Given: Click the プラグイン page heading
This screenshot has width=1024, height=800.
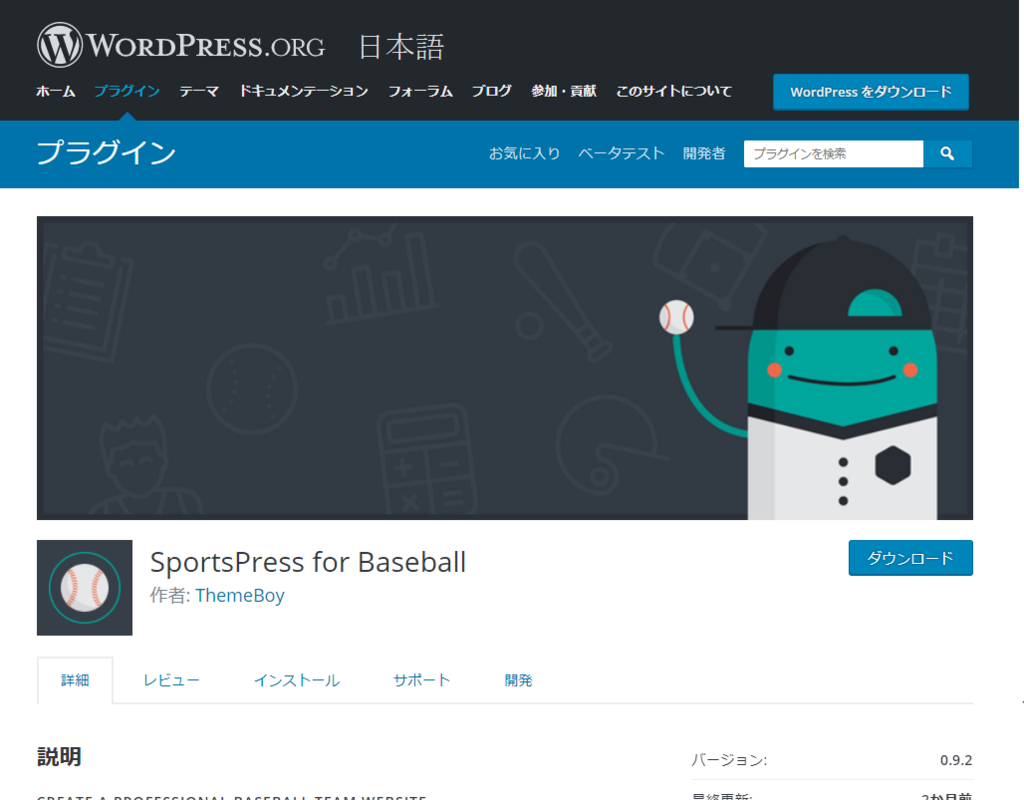Looking at the screenshot, I should (106, 153).
